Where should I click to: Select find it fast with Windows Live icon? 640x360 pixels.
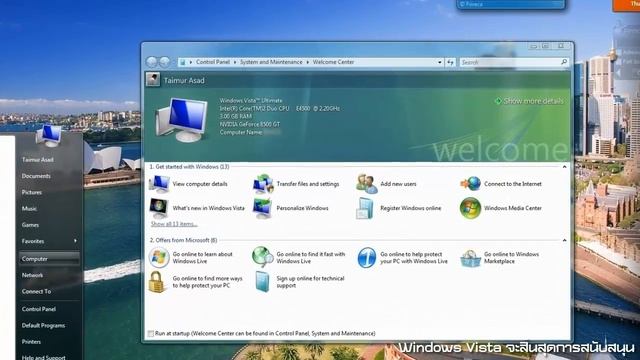point(263,257)
